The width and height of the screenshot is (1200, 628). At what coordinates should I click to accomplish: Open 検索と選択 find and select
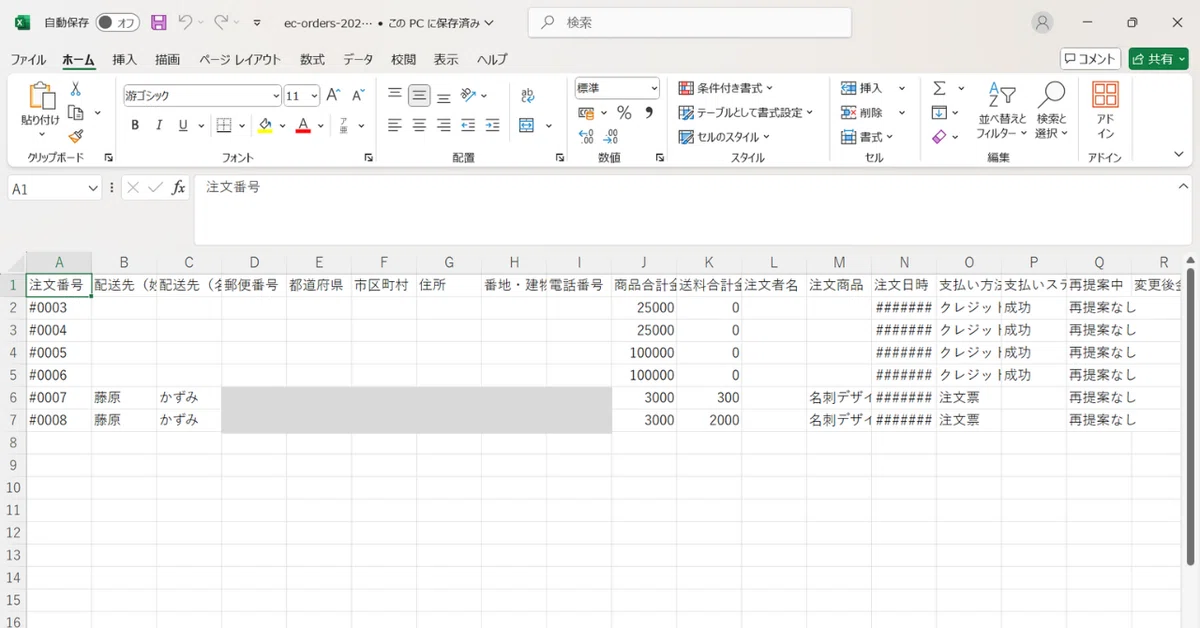point(1052,111)
